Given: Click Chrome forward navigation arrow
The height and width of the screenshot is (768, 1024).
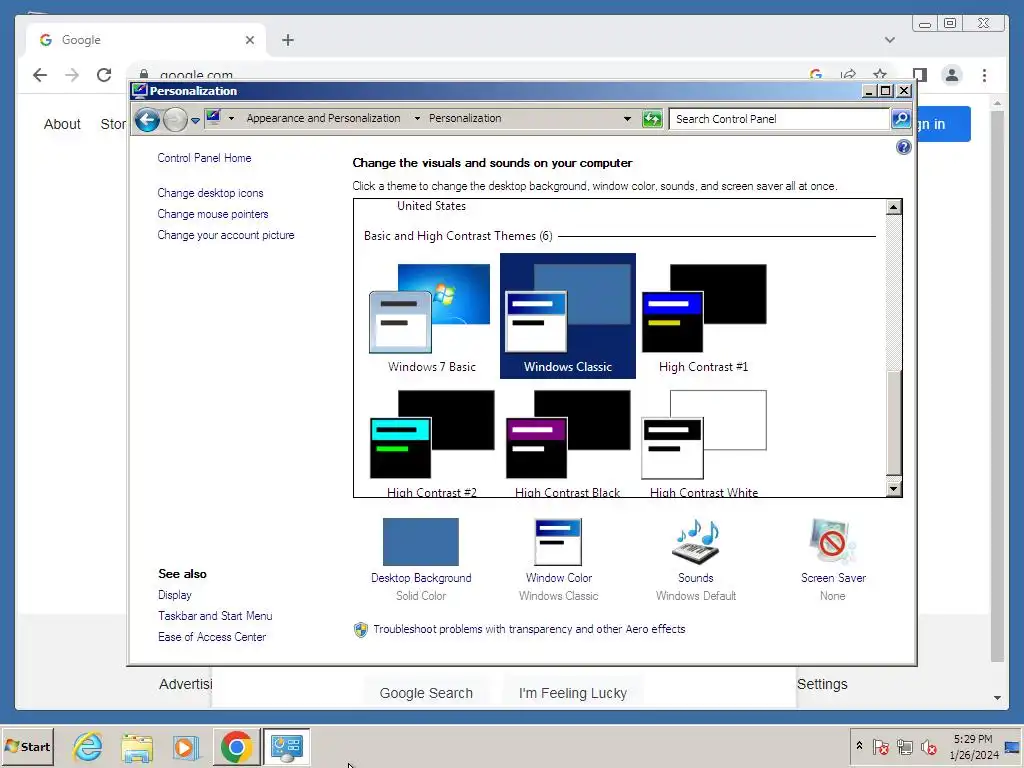Looking at the screenshot, I should tap(72, 75).
